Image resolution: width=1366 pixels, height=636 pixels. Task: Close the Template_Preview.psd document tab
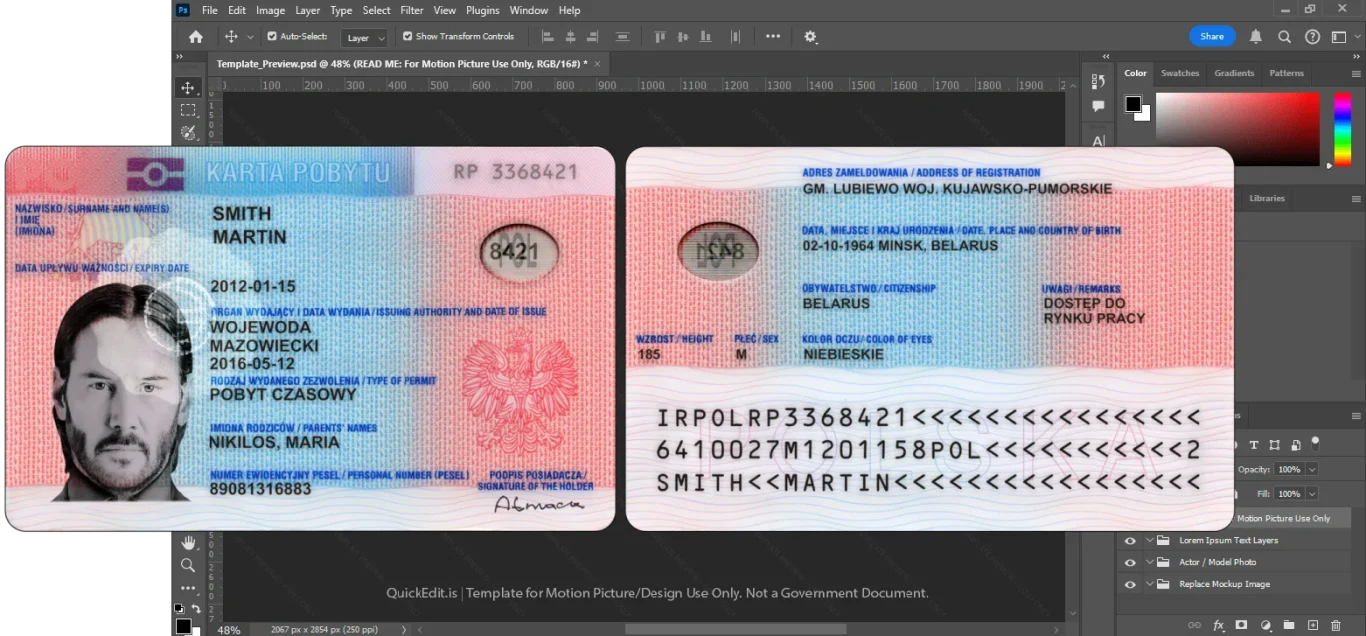[x=598, y=63]
